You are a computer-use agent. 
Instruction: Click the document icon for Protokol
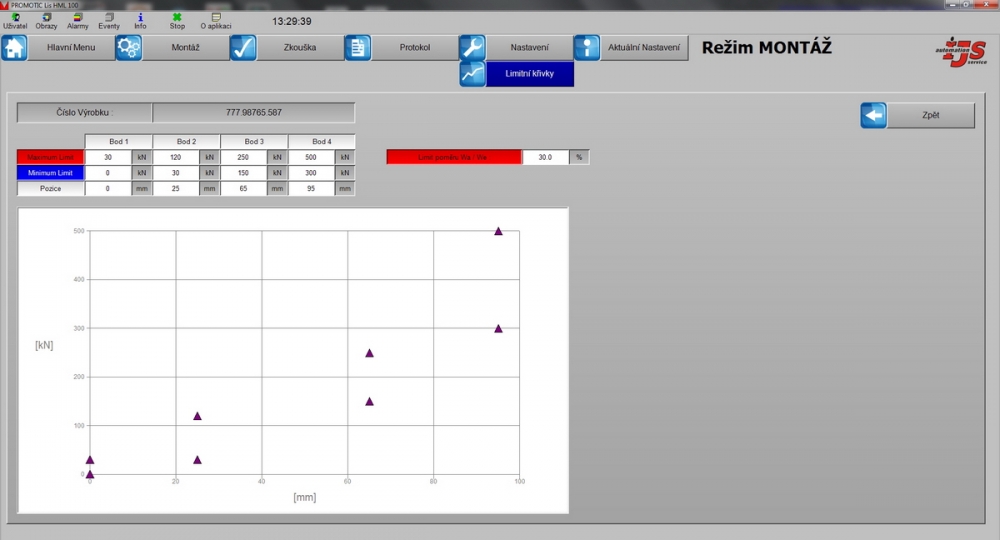pyautogui.click(x=358, y=48)
